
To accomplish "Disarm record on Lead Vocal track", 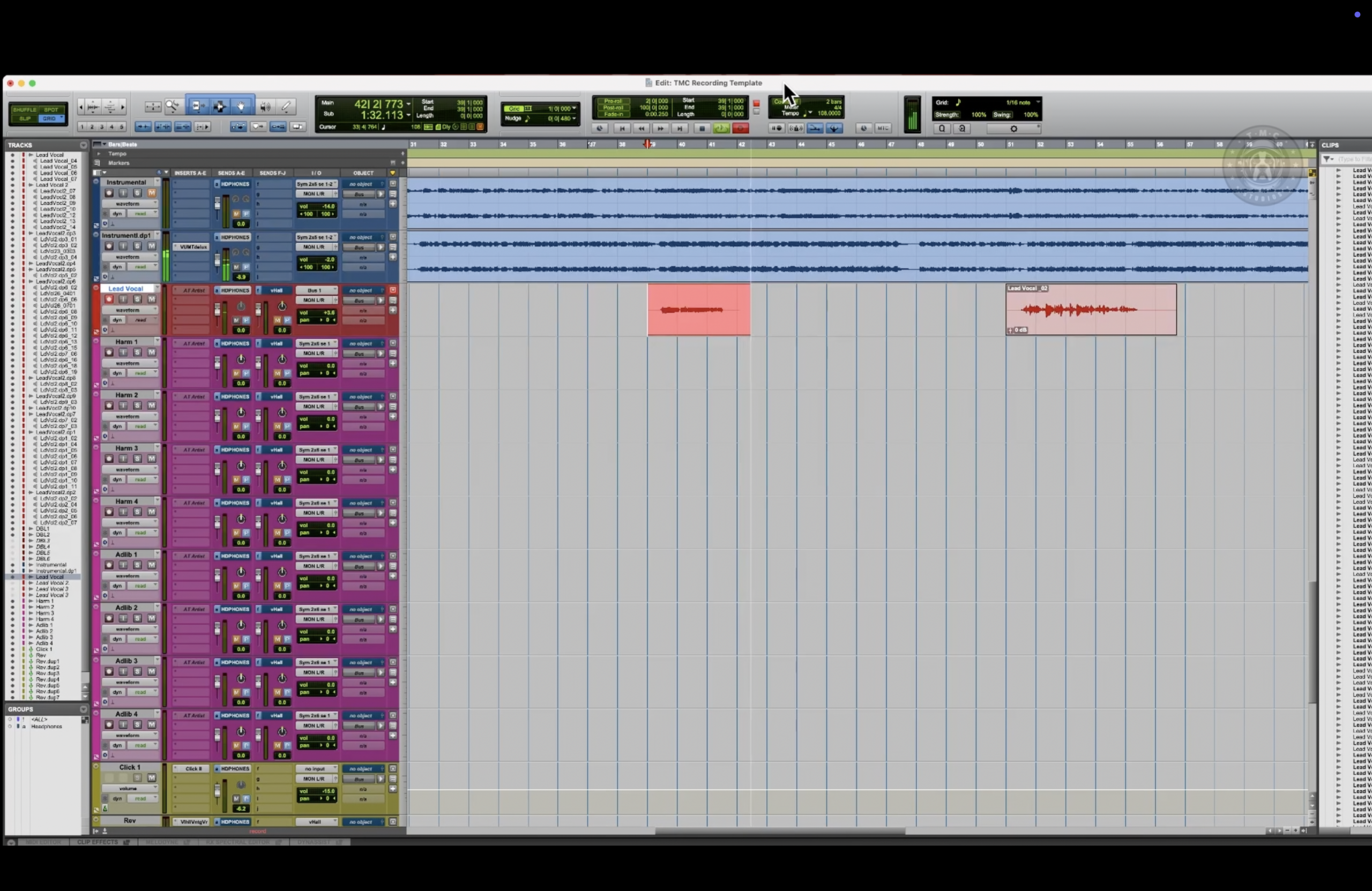I will (x=108, y=299).
